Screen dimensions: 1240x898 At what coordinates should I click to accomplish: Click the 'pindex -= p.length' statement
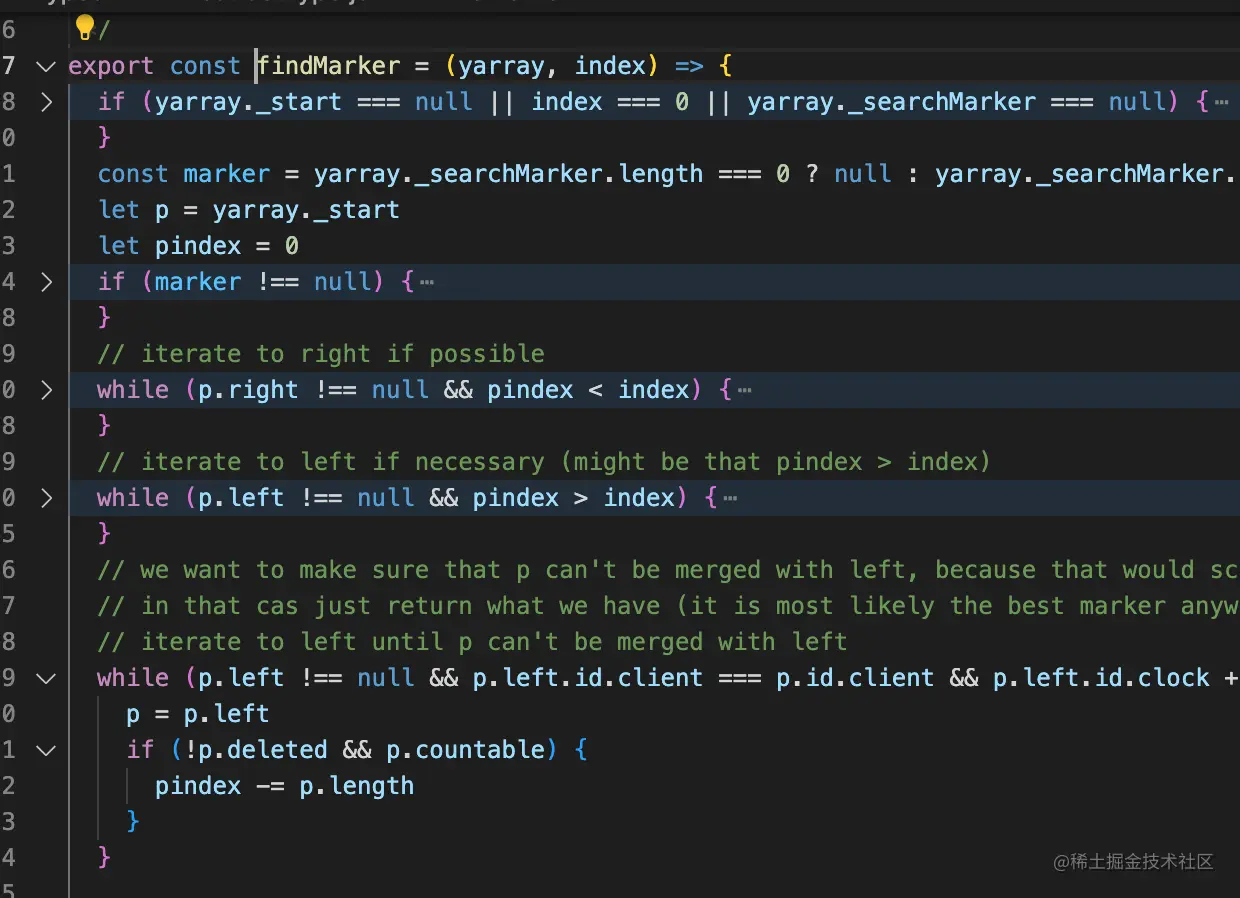[284, 786]
